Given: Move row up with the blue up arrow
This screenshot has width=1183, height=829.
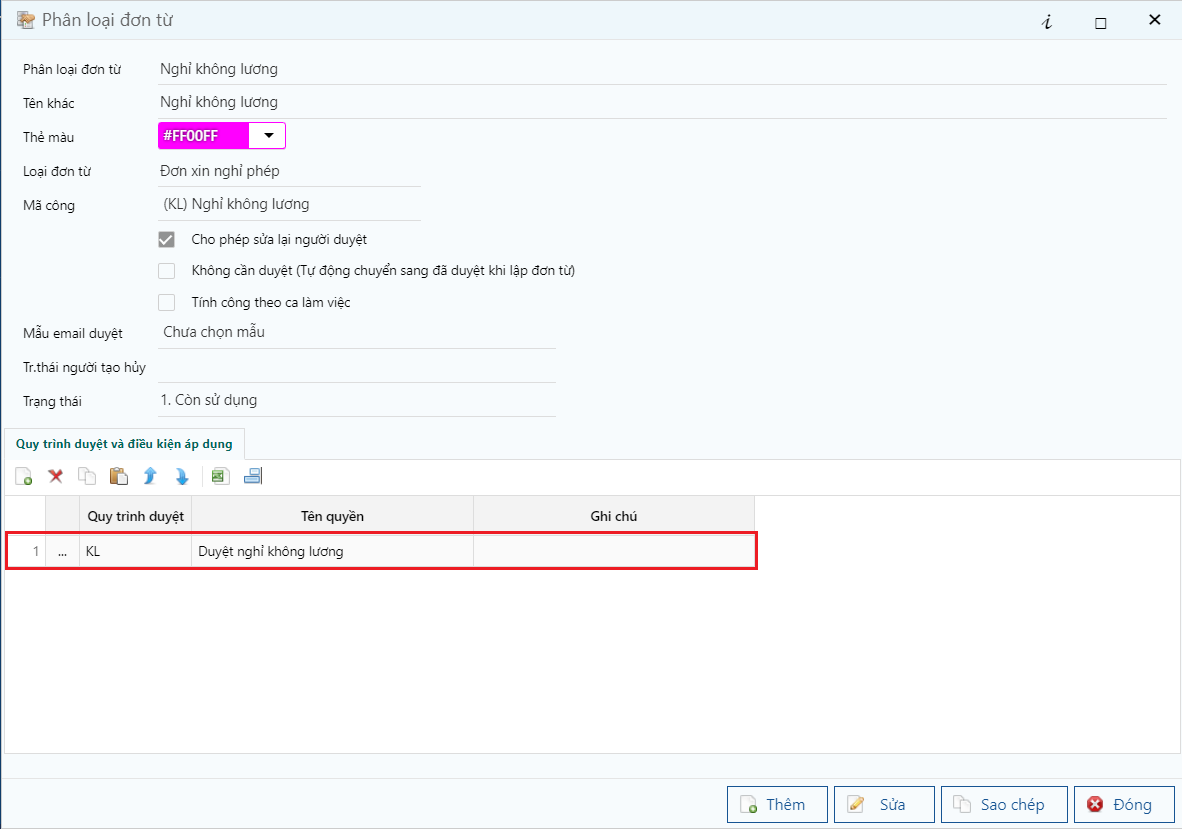Looking at the screenshot, I should (150, 477).
